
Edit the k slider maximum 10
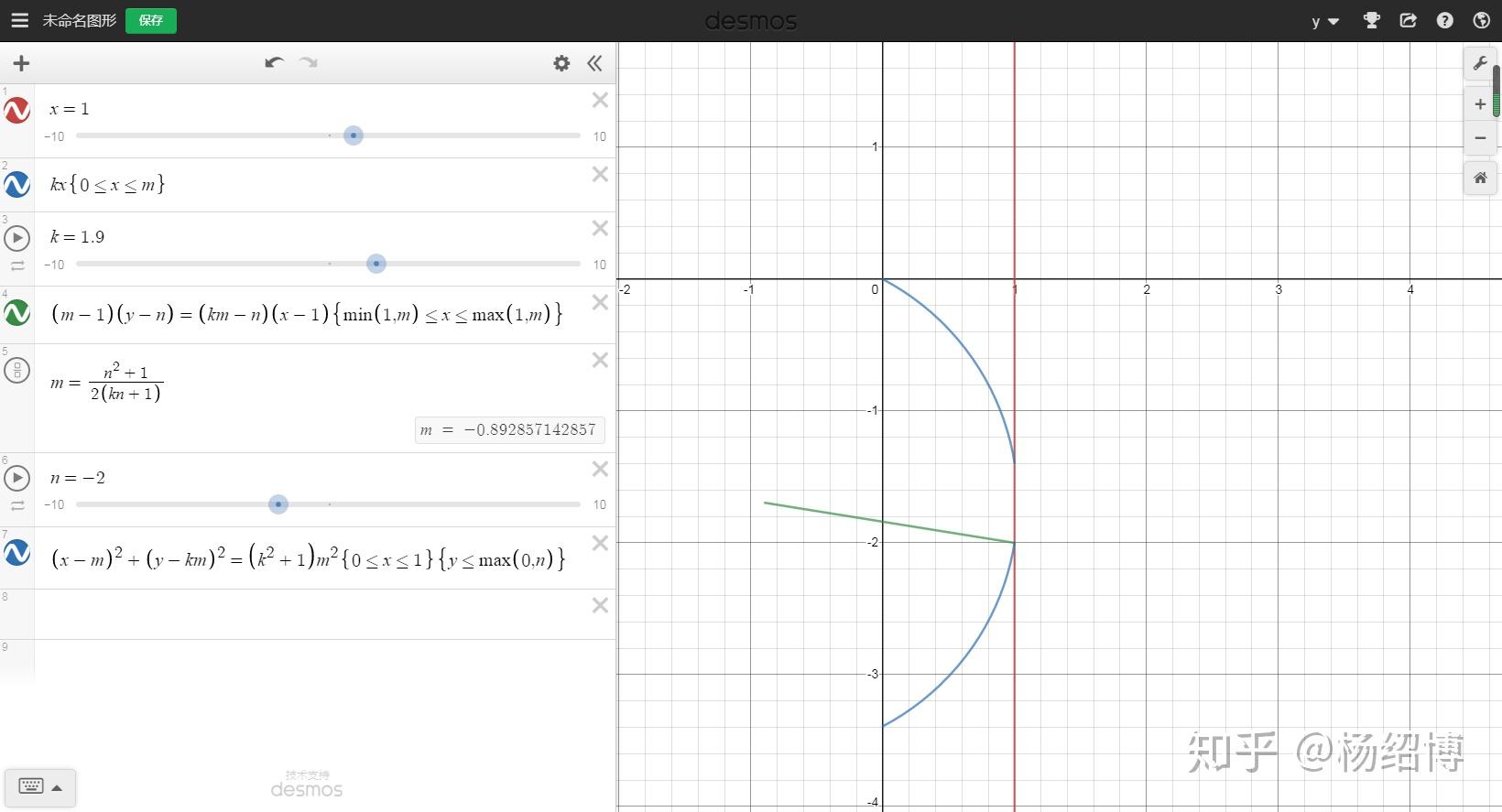coord(600,265)
